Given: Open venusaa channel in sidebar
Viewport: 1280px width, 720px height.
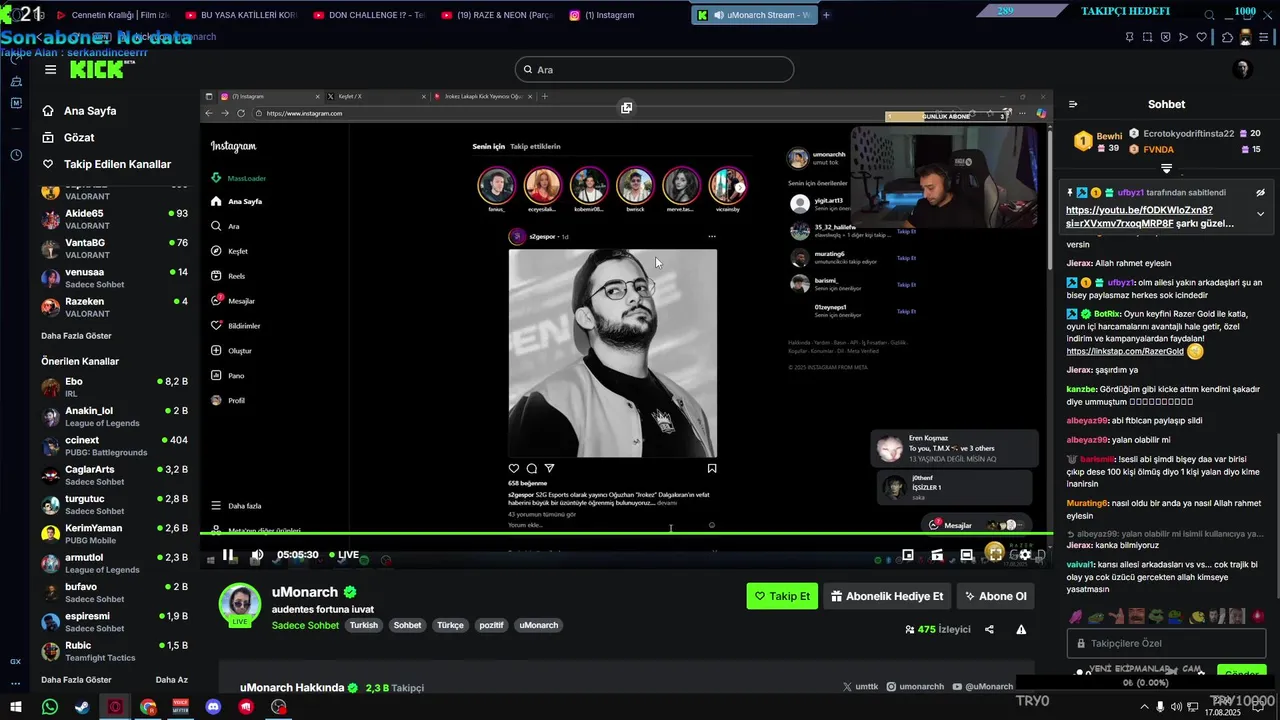Looking at the screenshot, I should [114, 277].
